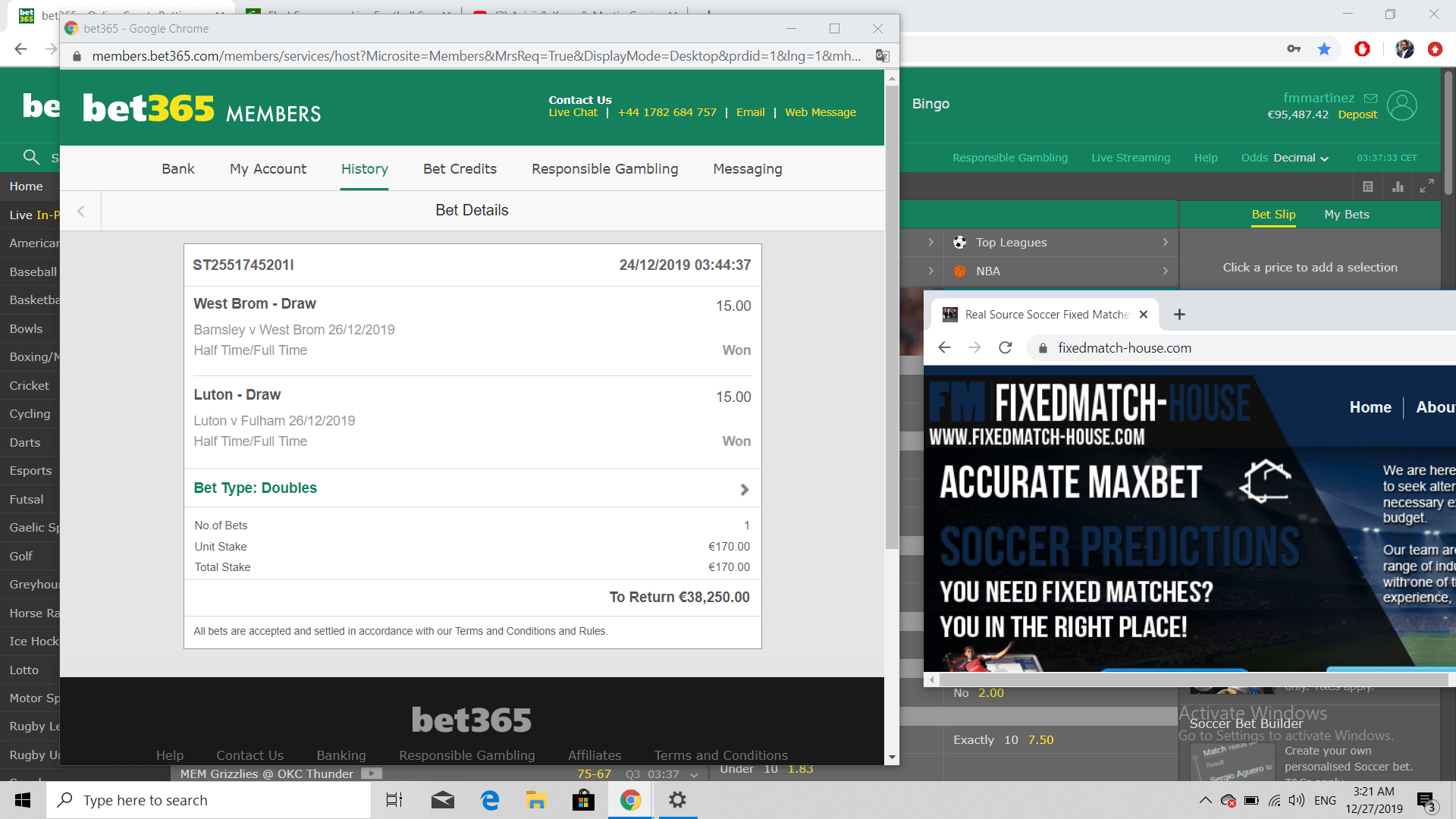Screen dimensions: 1456x819
Task: Show hidden system tray icons
Action: click(x=1204, y=801)
